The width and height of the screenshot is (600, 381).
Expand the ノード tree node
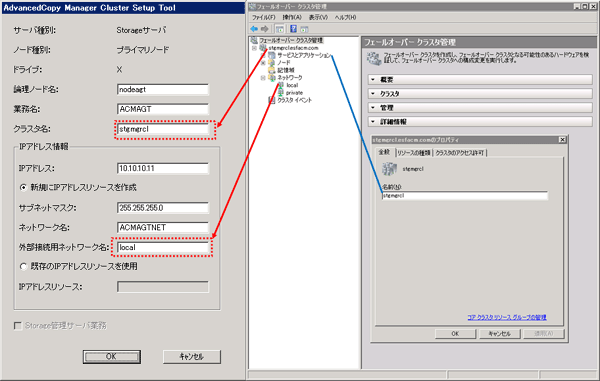(x=263, y=63)
